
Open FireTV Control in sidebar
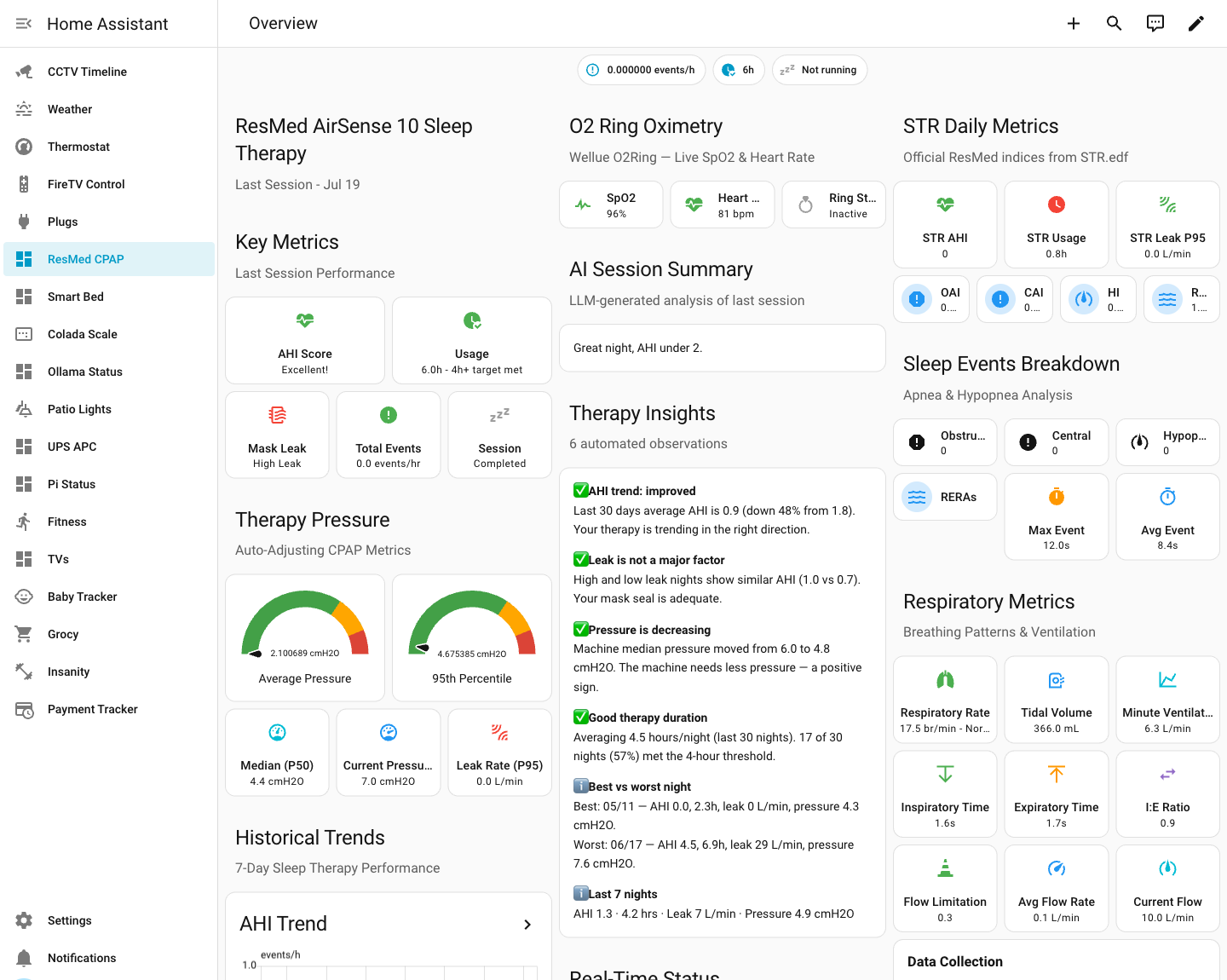tap(109, 184)
